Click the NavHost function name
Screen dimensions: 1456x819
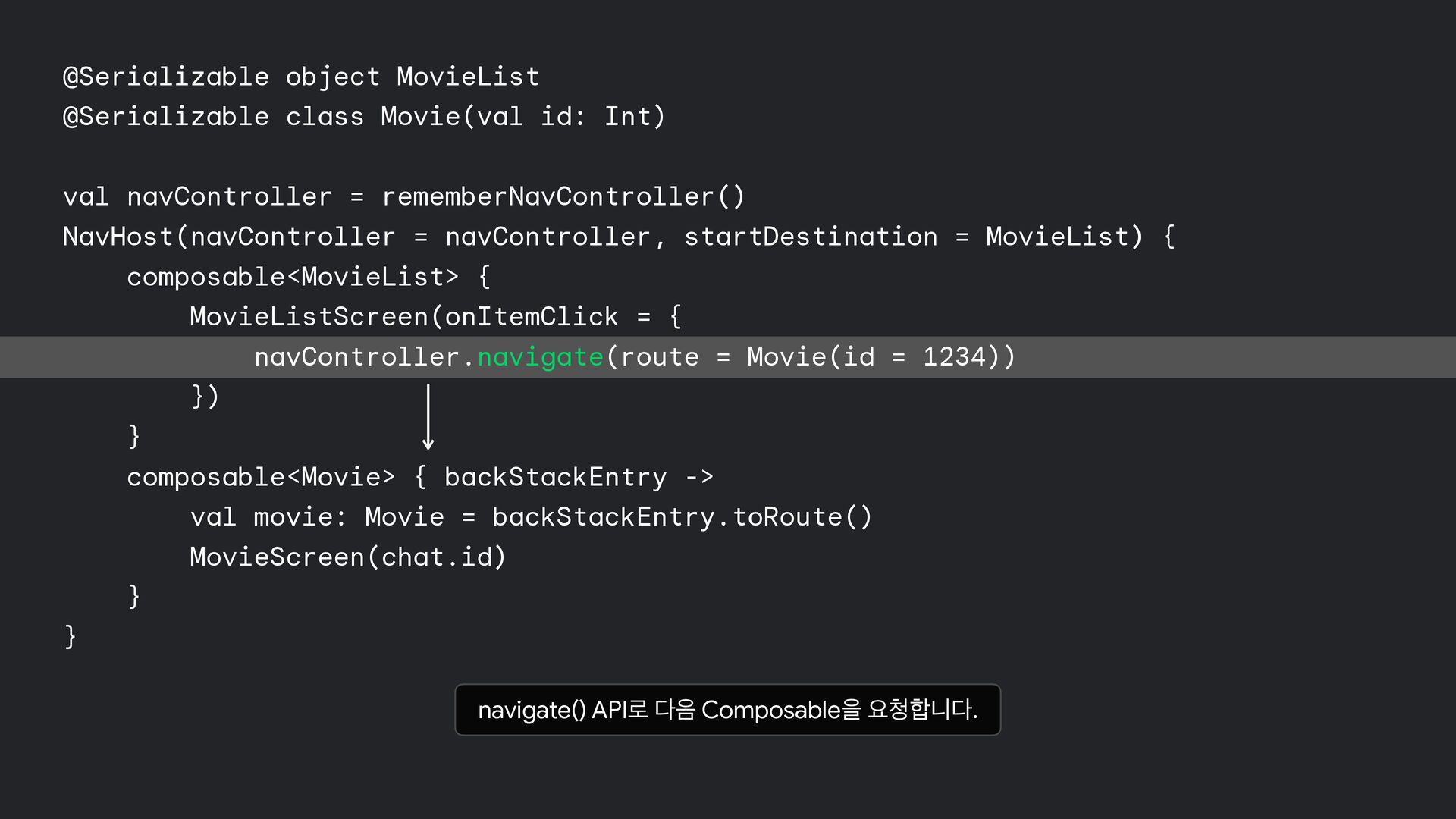pos(118,237)
